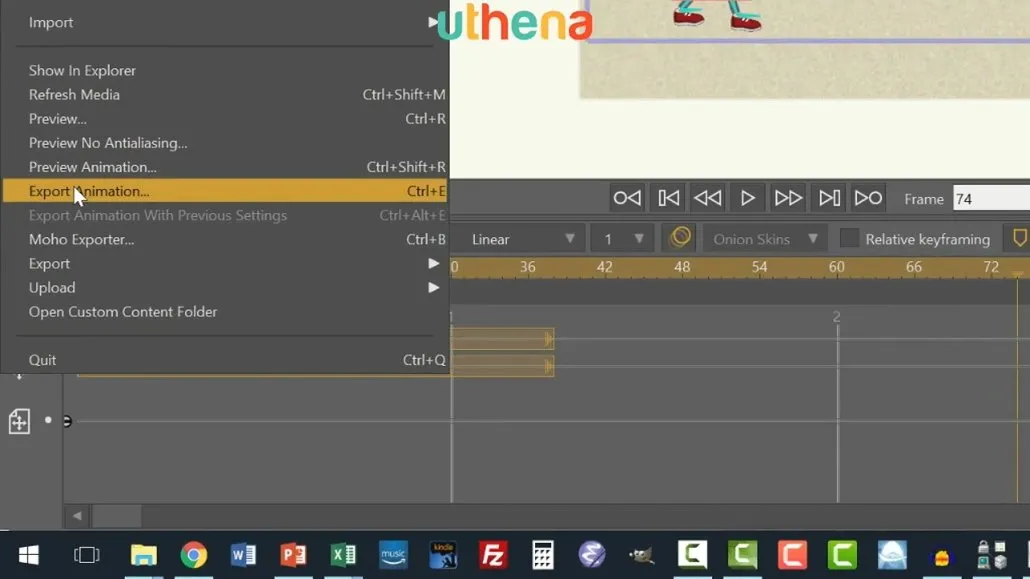The width and height of the screenshot is (1030, 579).
Task: Click the Preview... menu entry
Action: pos(225,119)
